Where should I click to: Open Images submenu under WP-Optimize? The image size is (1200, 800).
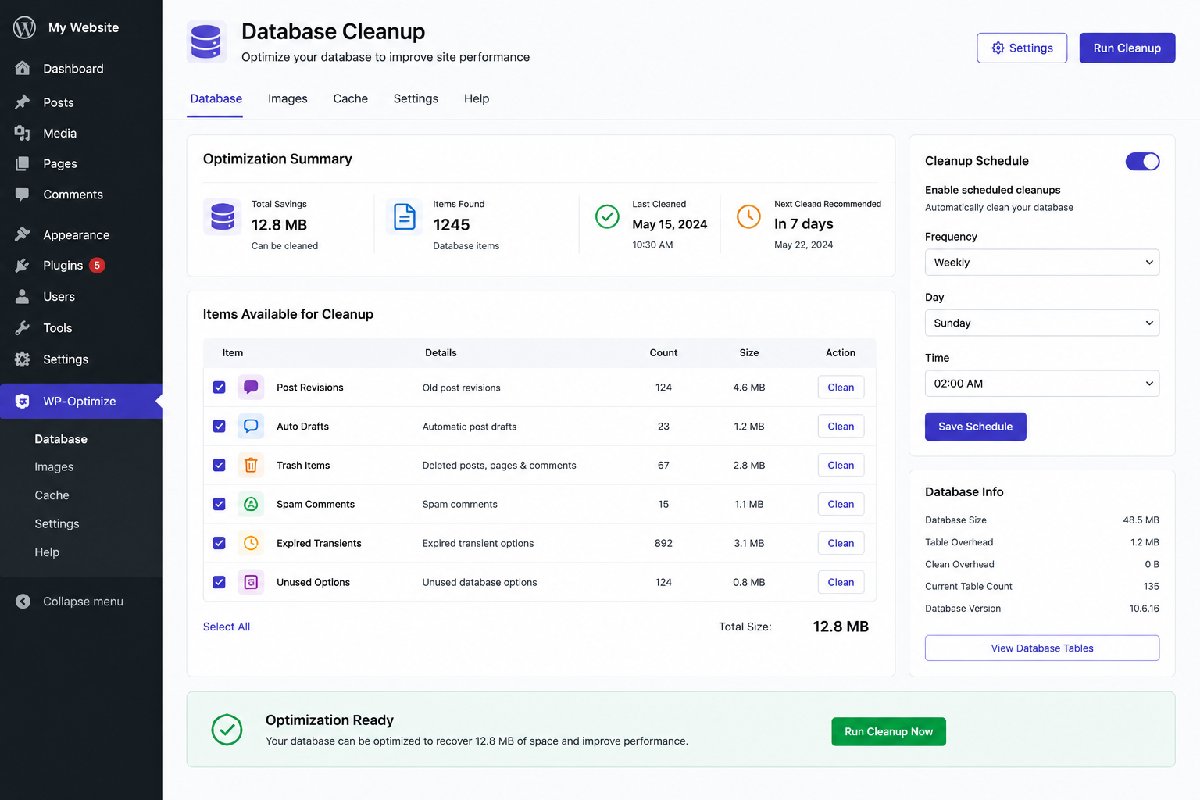tap(54, 467)
